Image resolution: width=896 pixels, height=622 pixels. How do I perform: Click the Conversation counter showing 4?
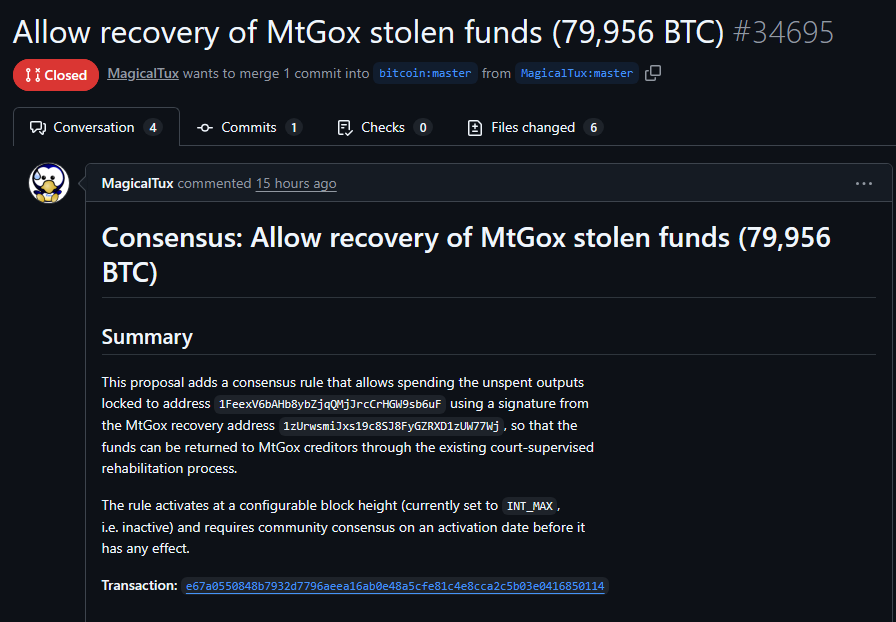click(152, 127)
